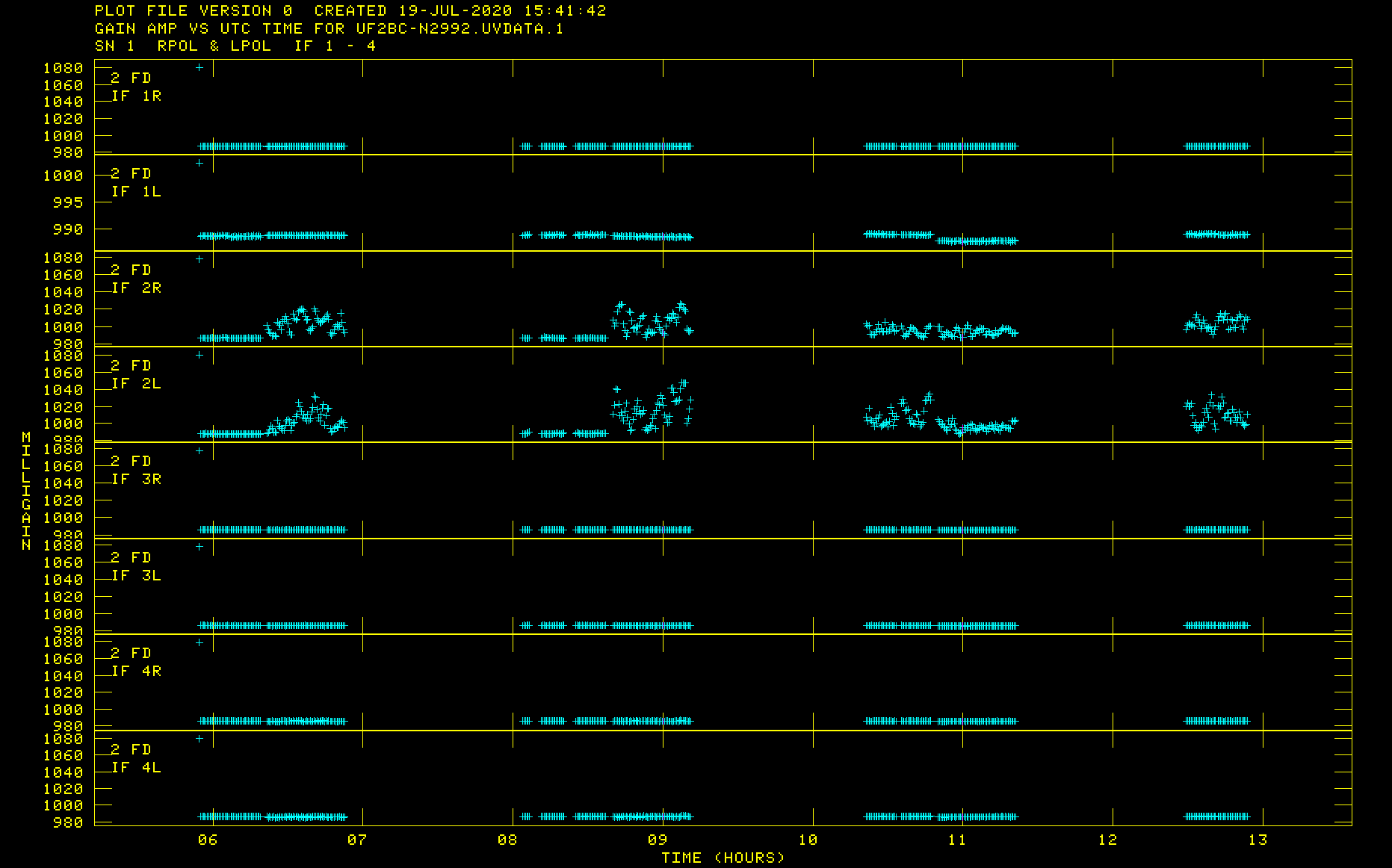The width and height of the screenshot is (1392, 868).
Task: Select the IF 2R panel label
Action: tap(136, 288)
